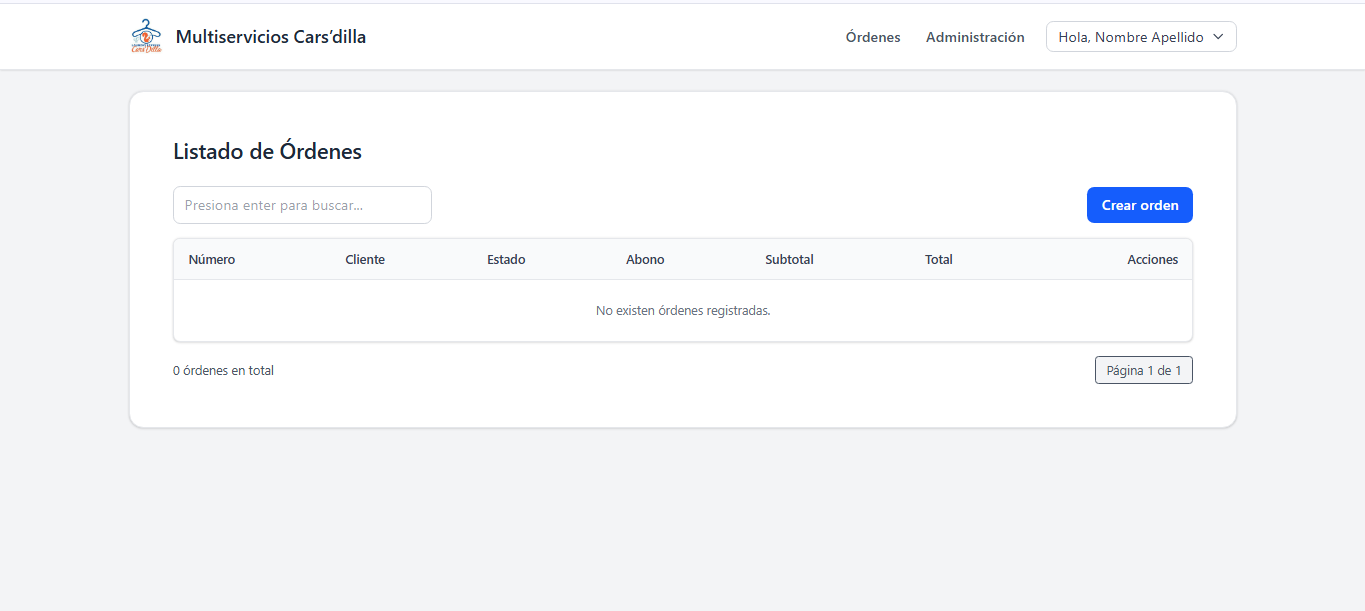The image size is (1365, 611).
Task: Click the Página 1 de 1 indicator
Action: (x=1144, y=370)
